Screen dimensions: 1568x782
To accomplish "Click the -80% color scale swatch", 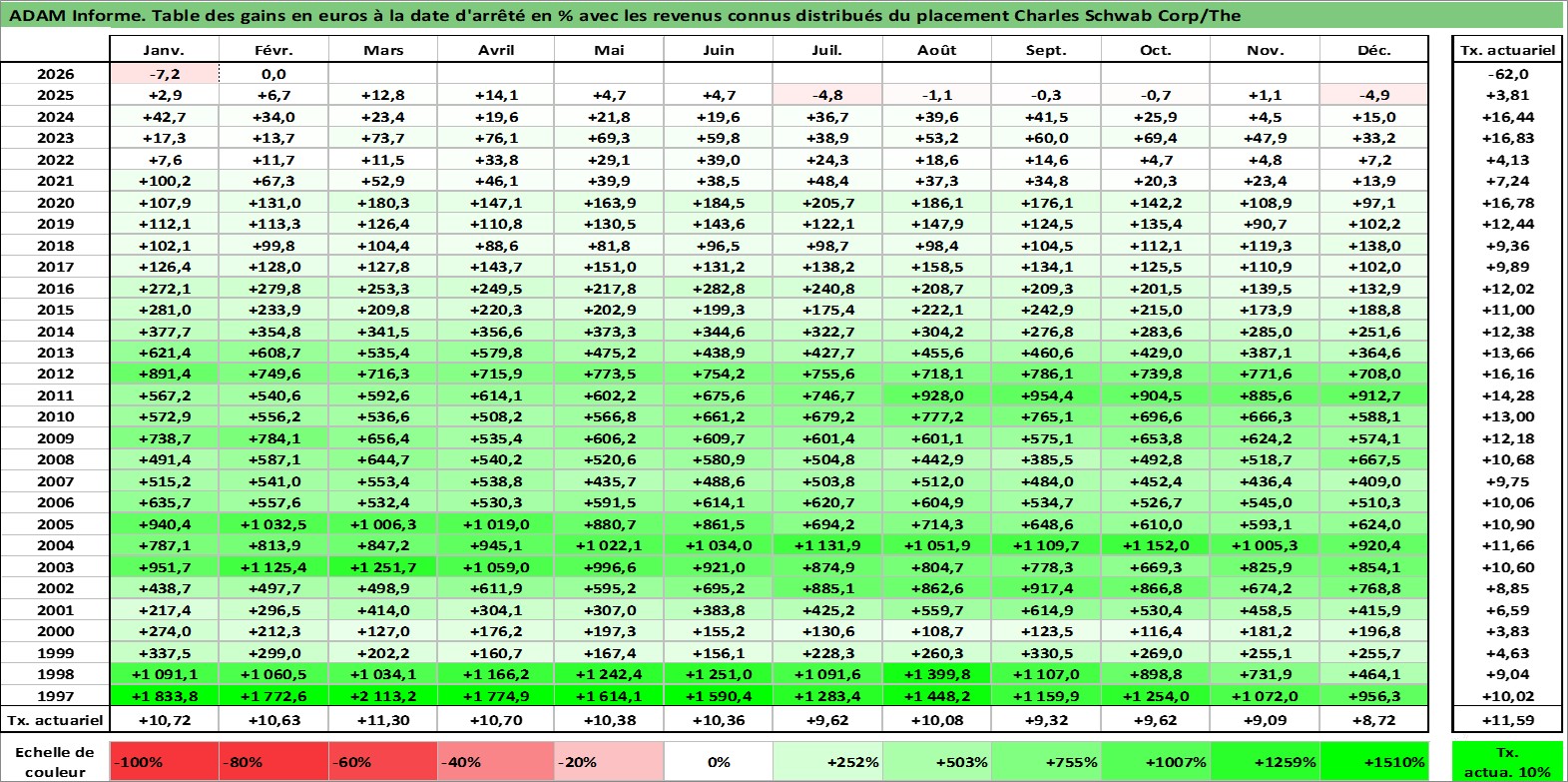I will click(273, 761).
